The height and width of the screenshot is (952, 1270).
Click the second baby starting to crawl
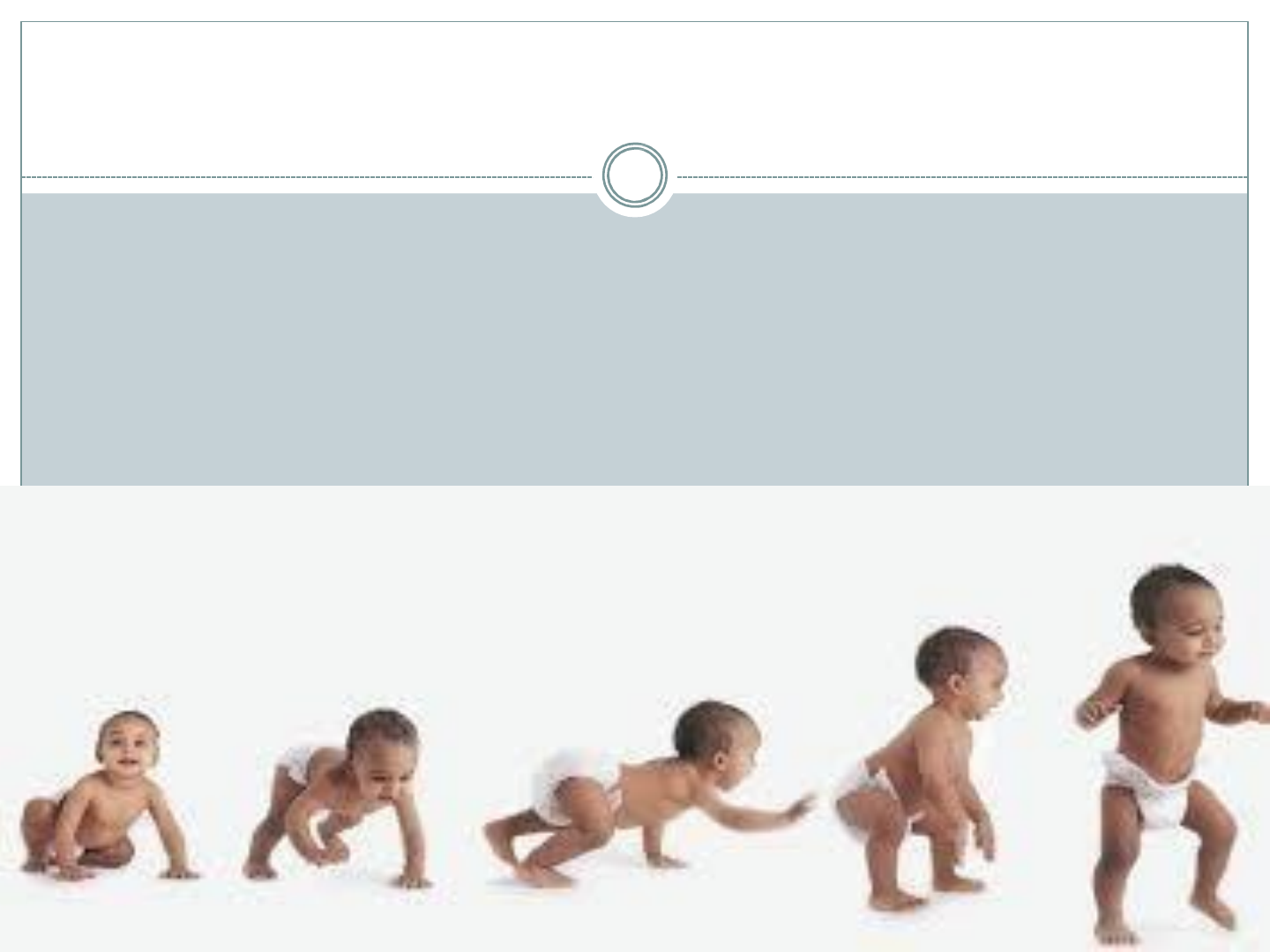[x=340, y=798]
